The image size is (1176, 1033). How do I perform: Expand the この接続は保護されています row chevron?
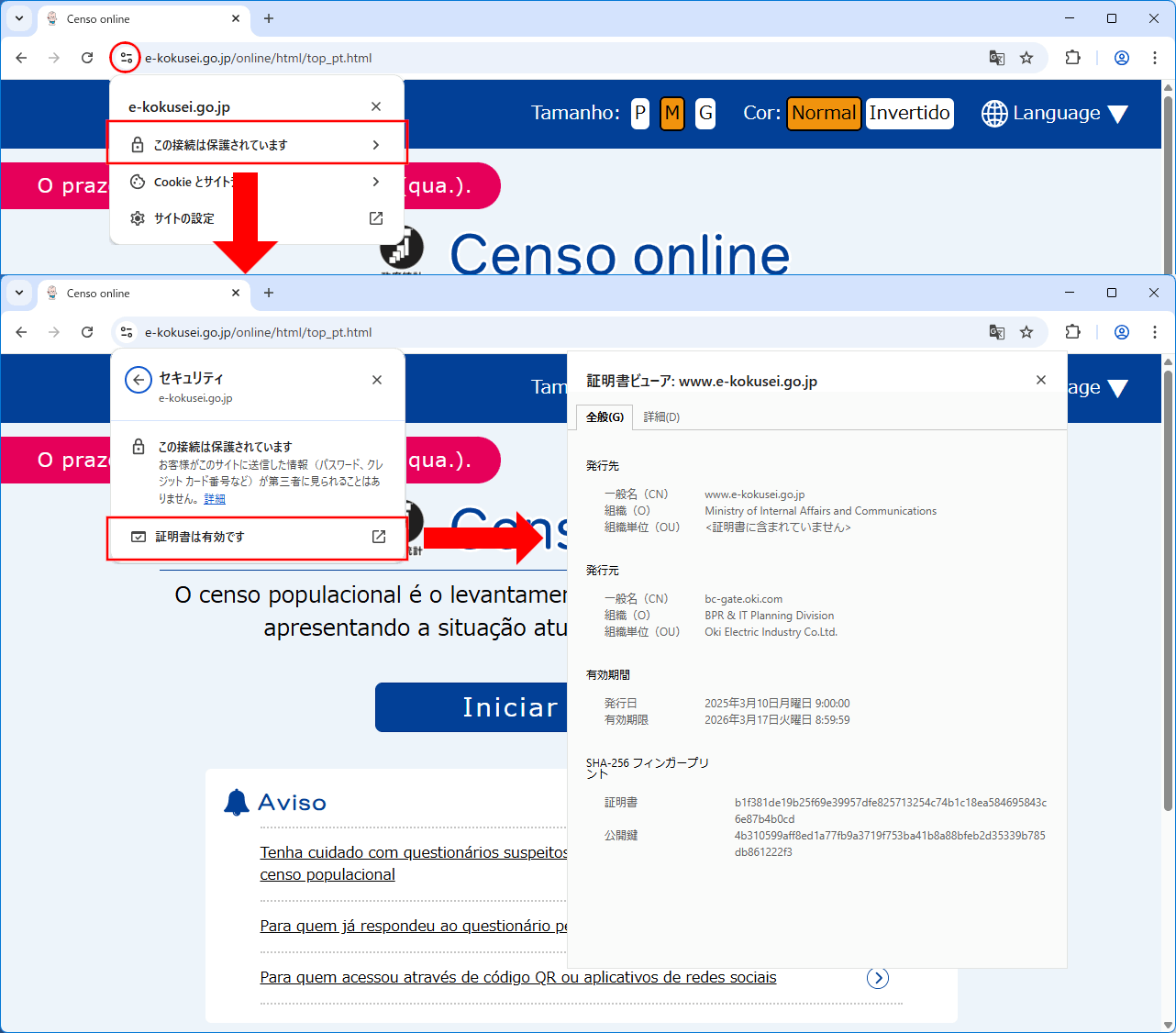coord(376,145)
